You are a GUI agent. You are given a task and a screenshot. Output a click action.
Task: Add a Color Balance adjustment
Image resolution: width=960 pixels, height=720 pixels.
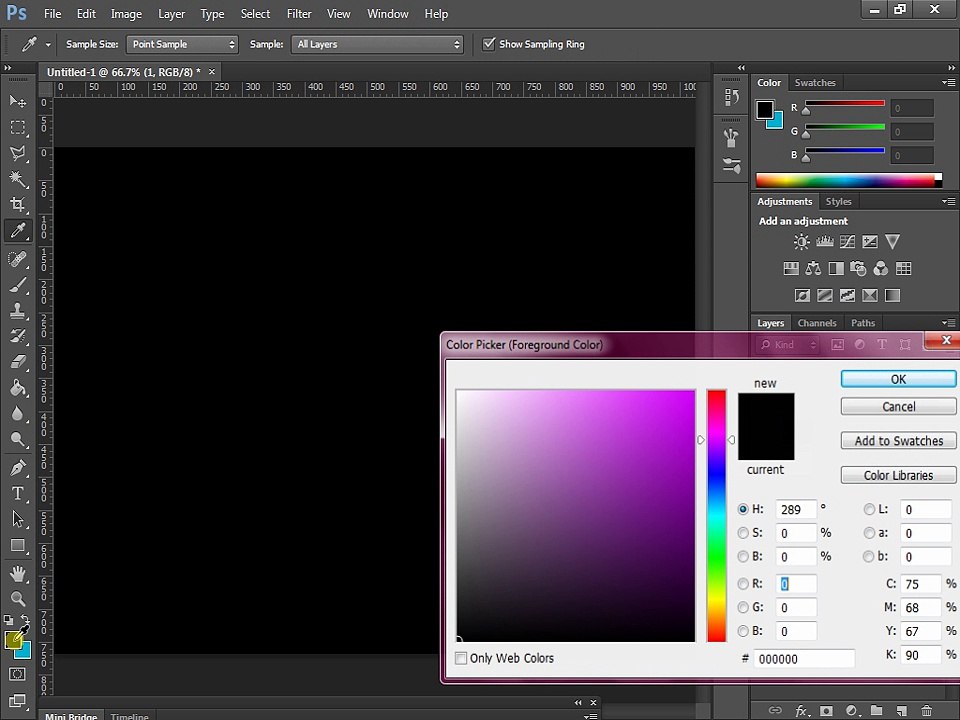[813, 268]
